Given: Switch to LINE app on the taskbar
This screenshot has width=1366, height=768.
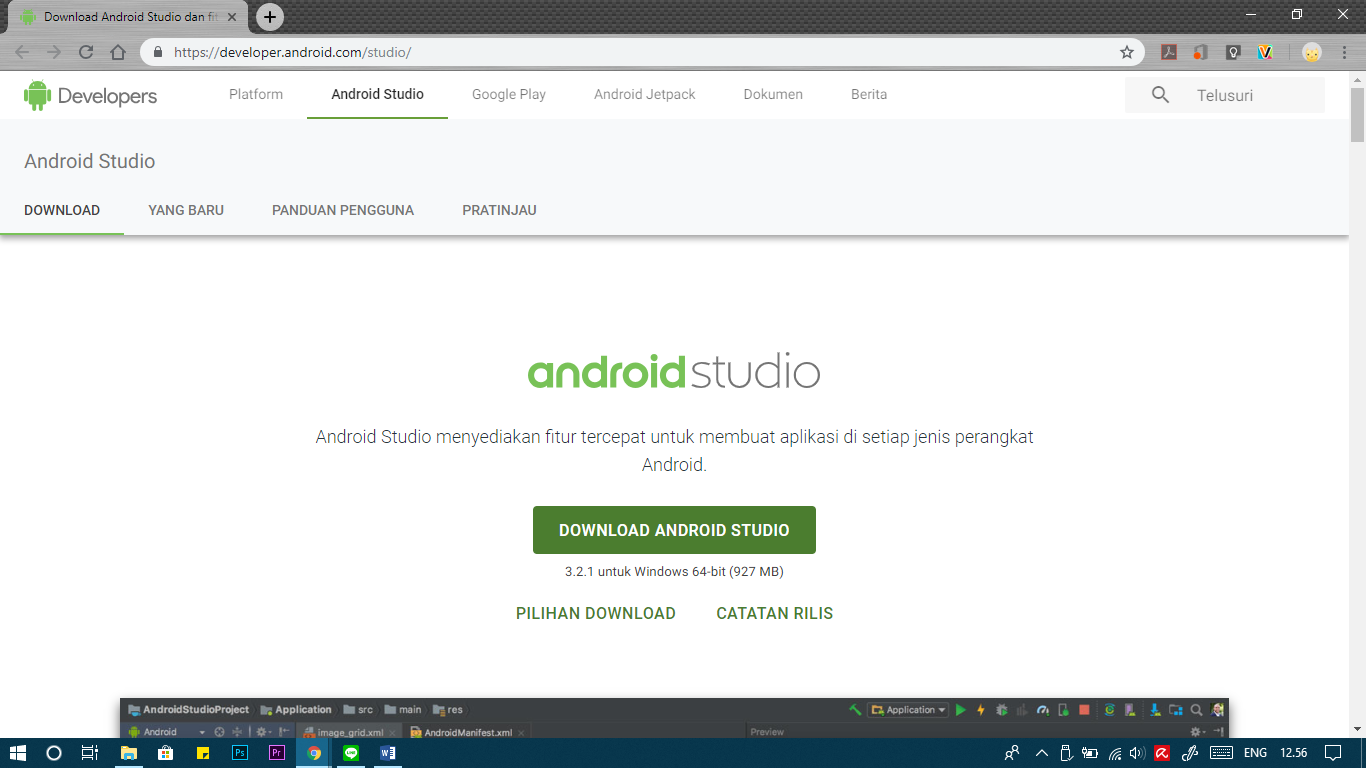Looking at the screenshot, I should (x=351, y=753).
